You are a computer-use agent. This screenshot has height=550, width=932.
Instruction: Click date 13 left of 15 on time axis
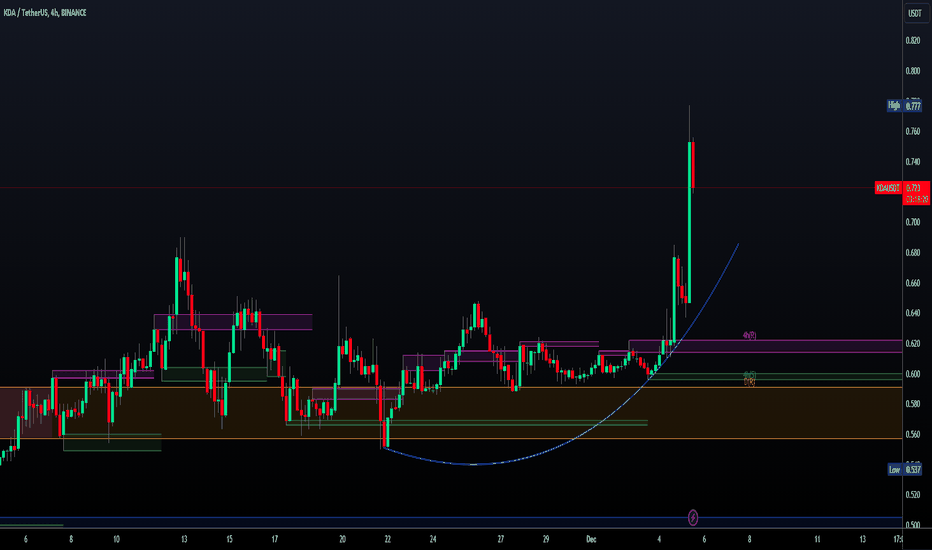(x=184, y=539)
